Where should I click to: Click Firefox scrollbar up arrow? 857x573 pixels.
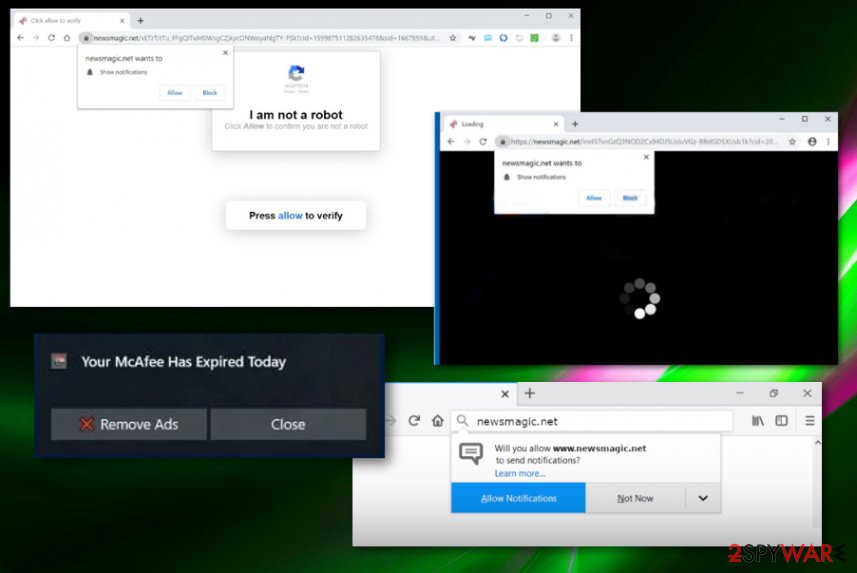(817, 442)
